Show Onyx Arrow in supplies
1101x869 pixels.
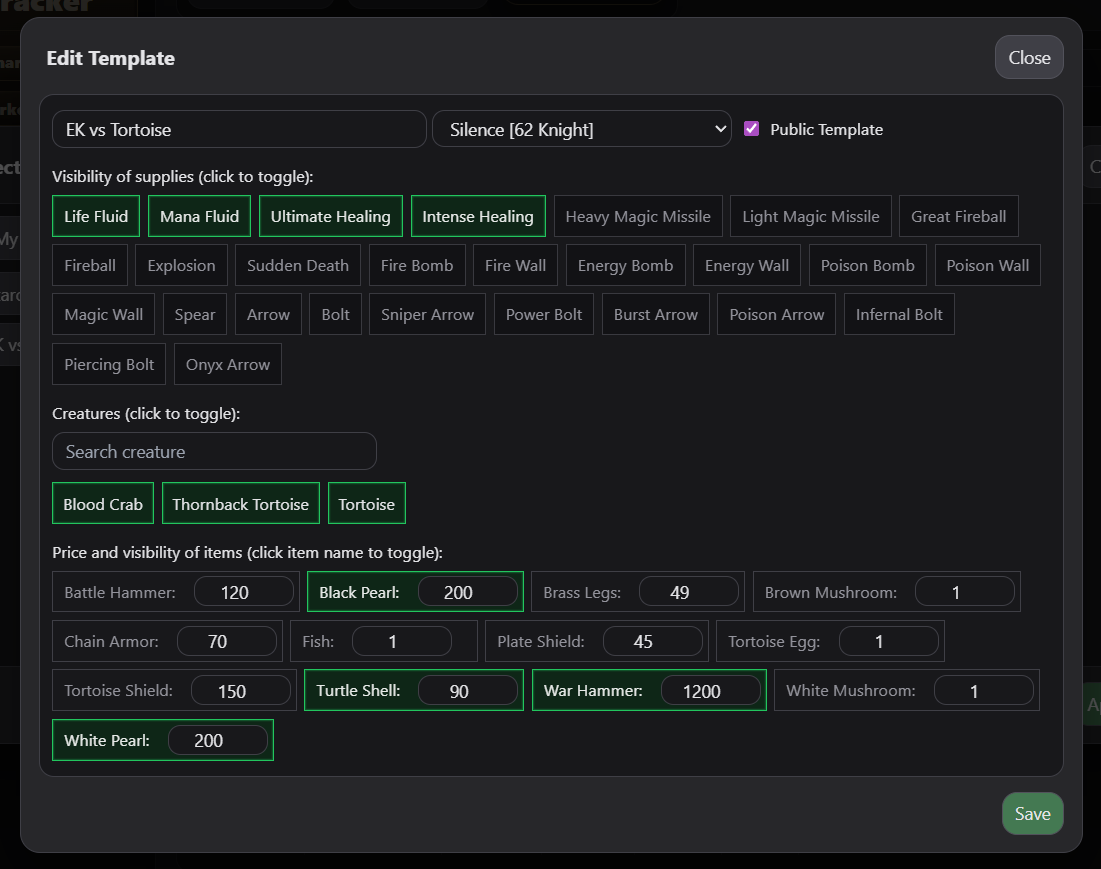[228, 364]
